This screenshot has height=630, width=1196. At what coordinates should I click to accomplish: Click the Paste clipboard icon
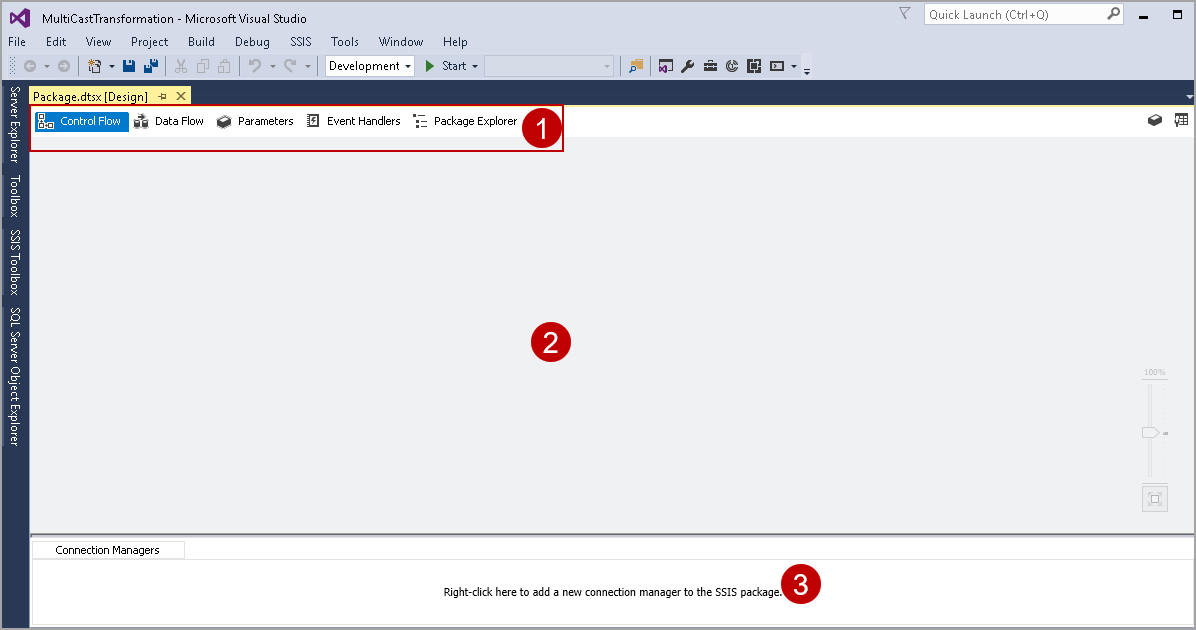click(224, 66)
